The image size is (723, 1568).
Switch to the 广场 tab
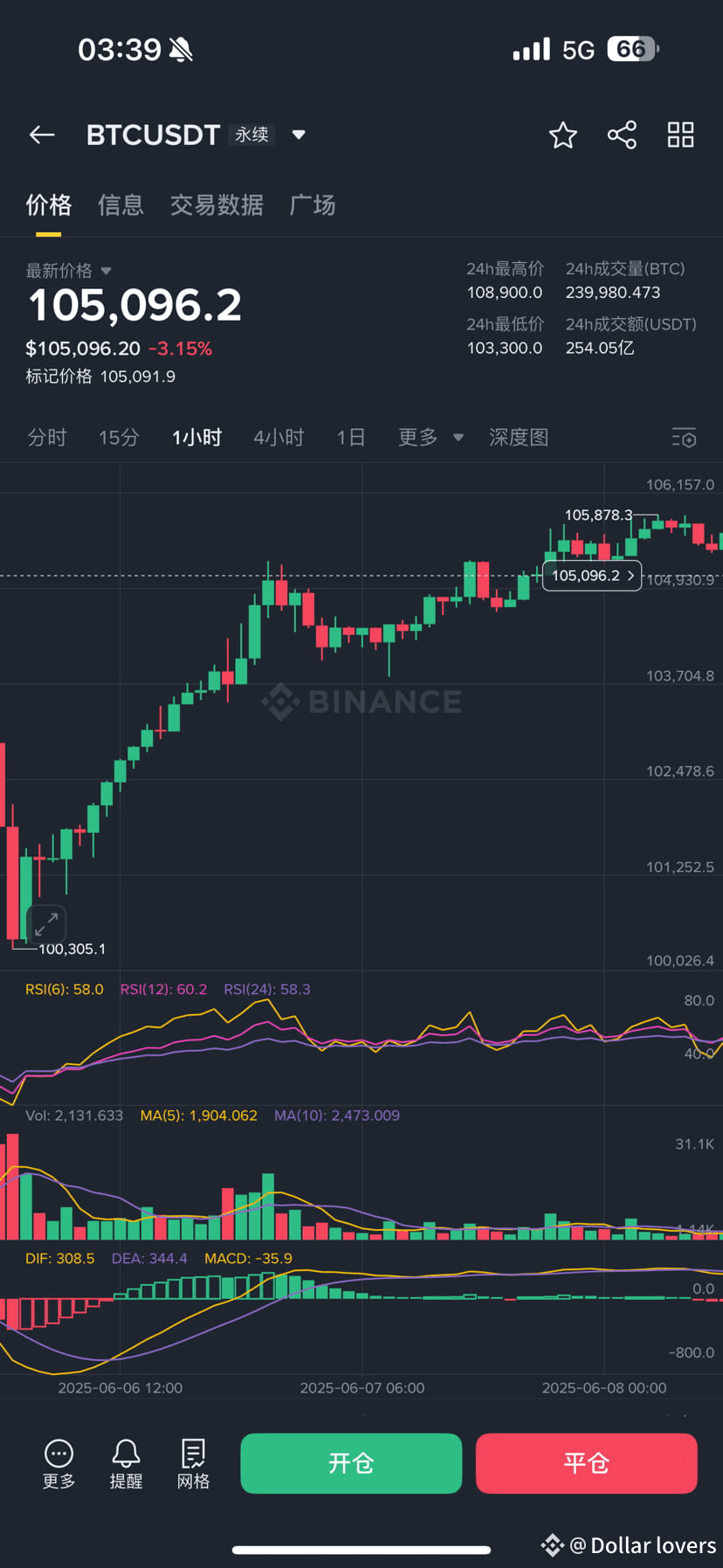[313, 205]
